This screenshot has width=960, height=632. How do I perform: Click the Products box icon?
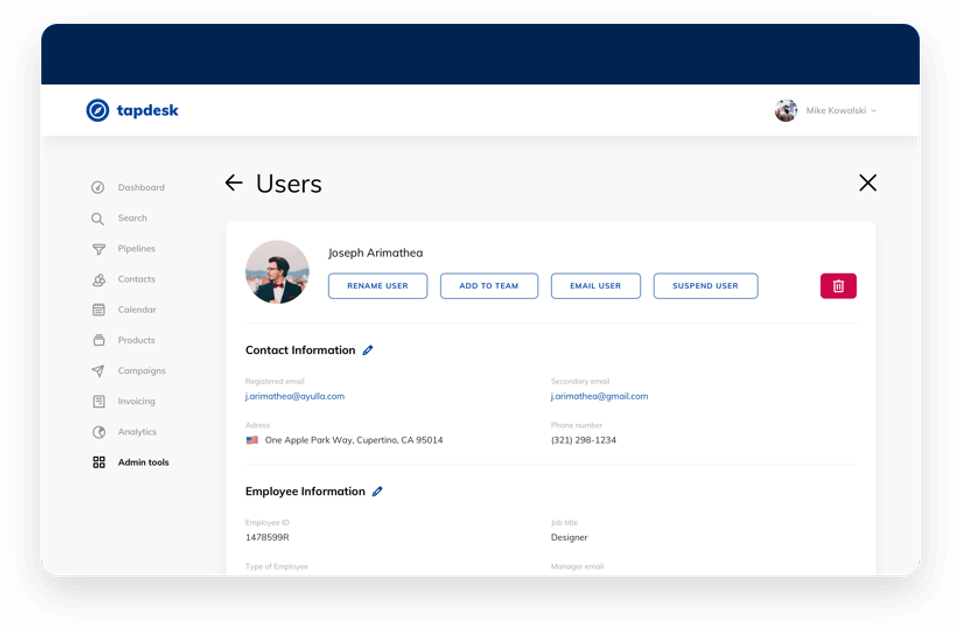tap(99, 340)
